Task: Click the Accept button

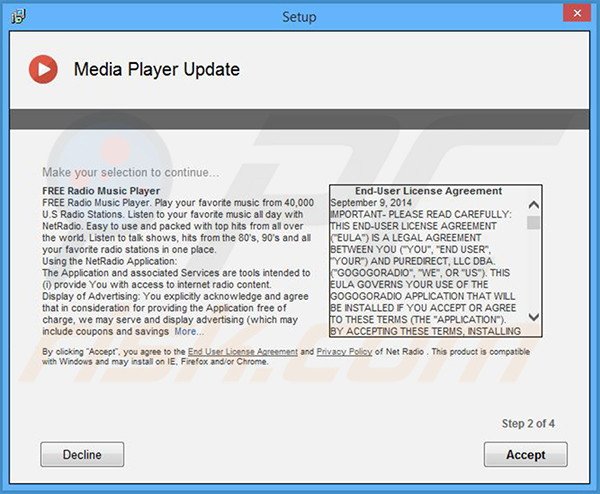Action: point(525,454)
